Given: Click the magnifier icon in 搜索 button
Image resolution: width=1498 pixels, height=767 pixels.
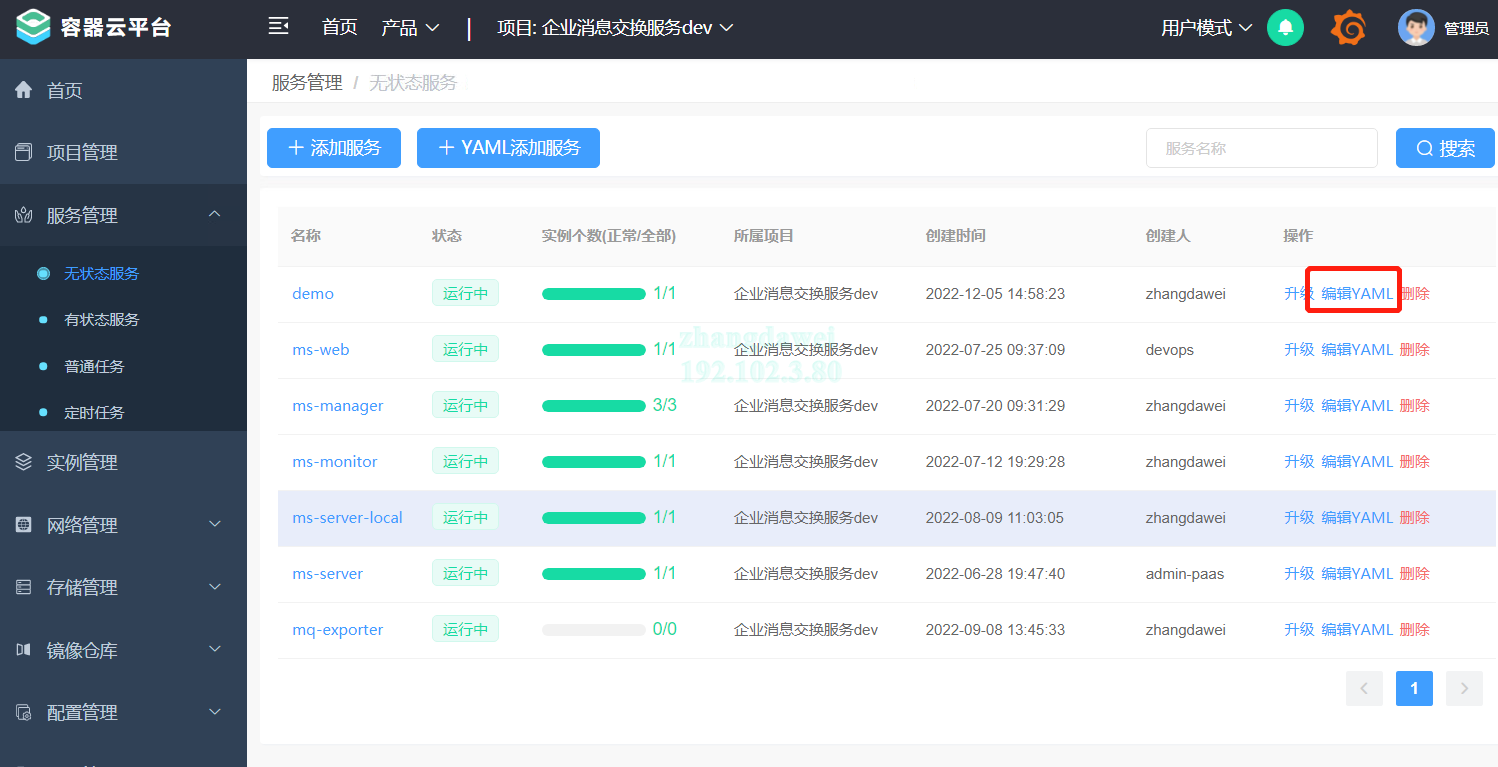Looking at the screenshot, I should click(1425, 148).
